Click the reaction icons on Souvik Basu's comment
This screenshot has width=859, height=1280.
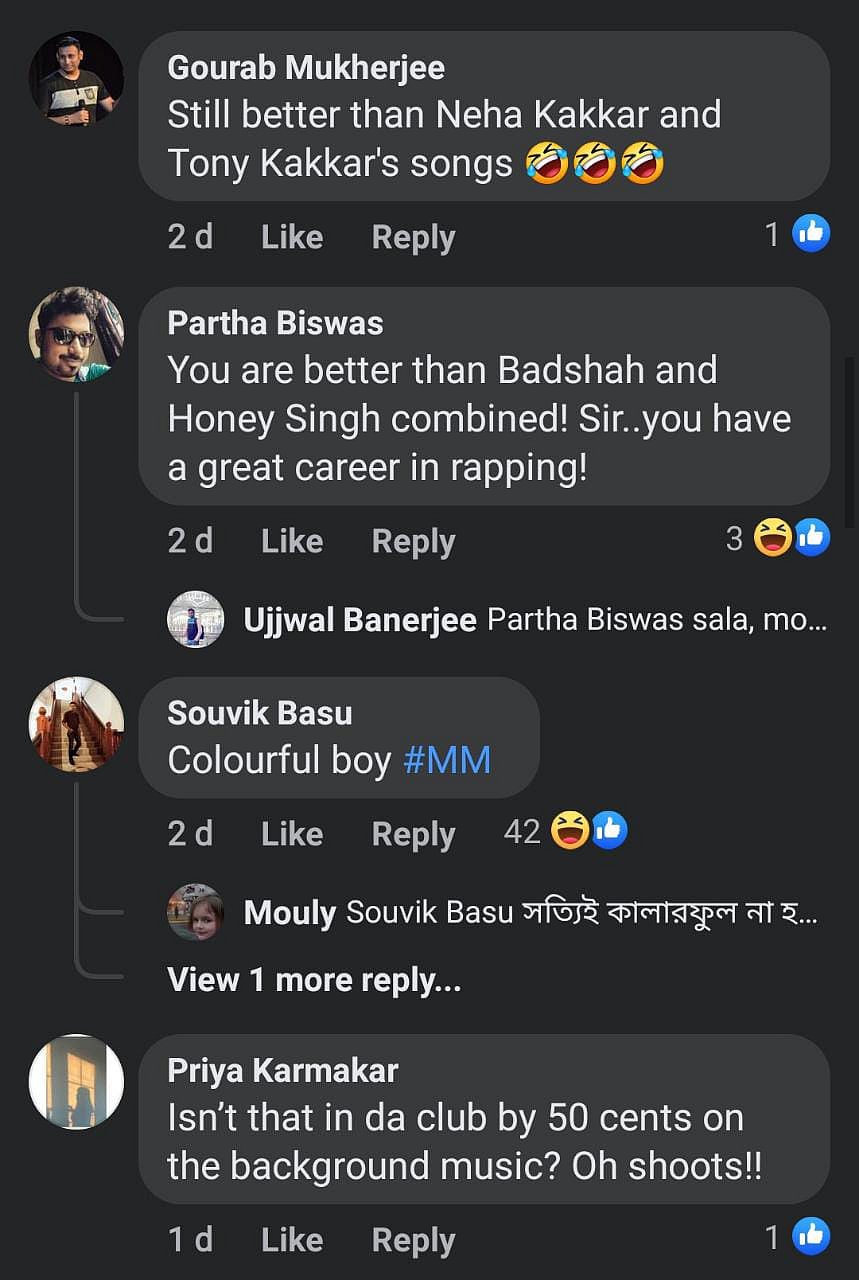click(589, 831)
